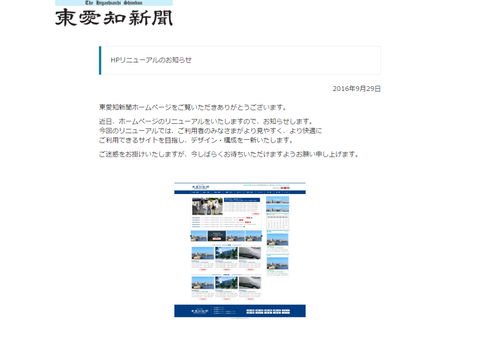Click the line 東愛知新聞ホームページをご覧いただき
This screenshot has width=480, height=360.
193,107
